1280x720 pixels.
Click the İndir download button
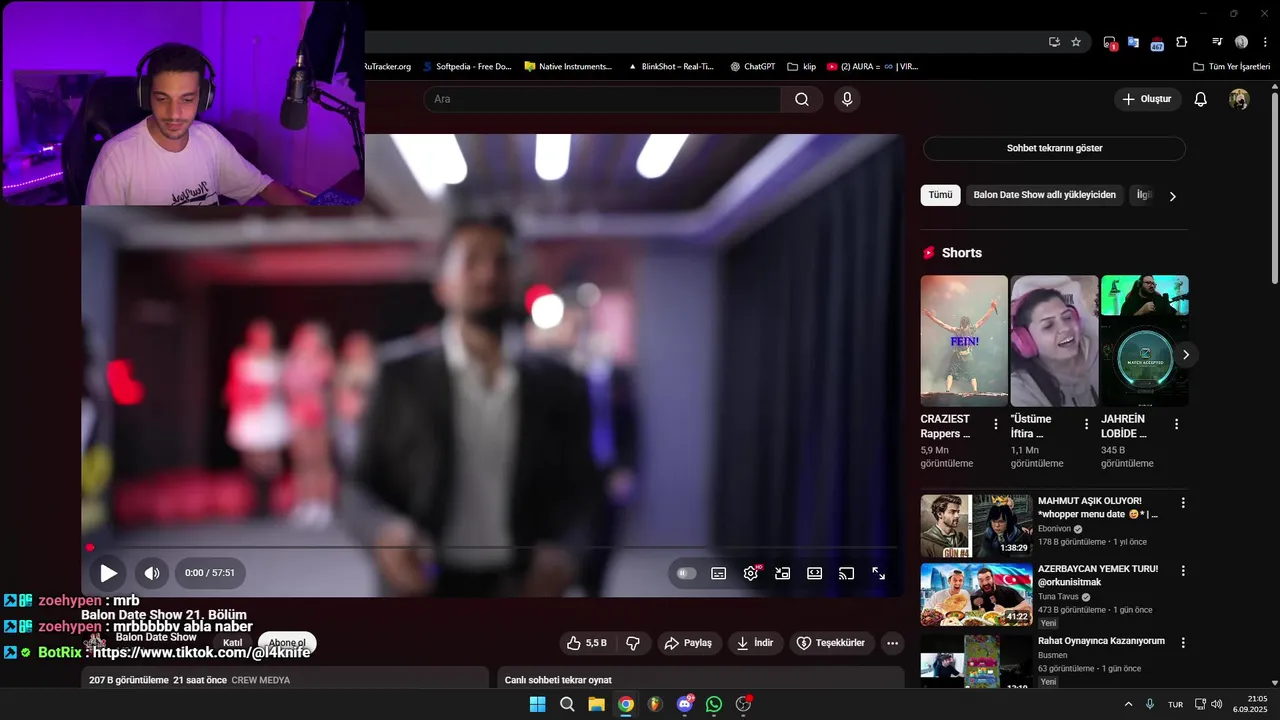(x=755, y=643)
